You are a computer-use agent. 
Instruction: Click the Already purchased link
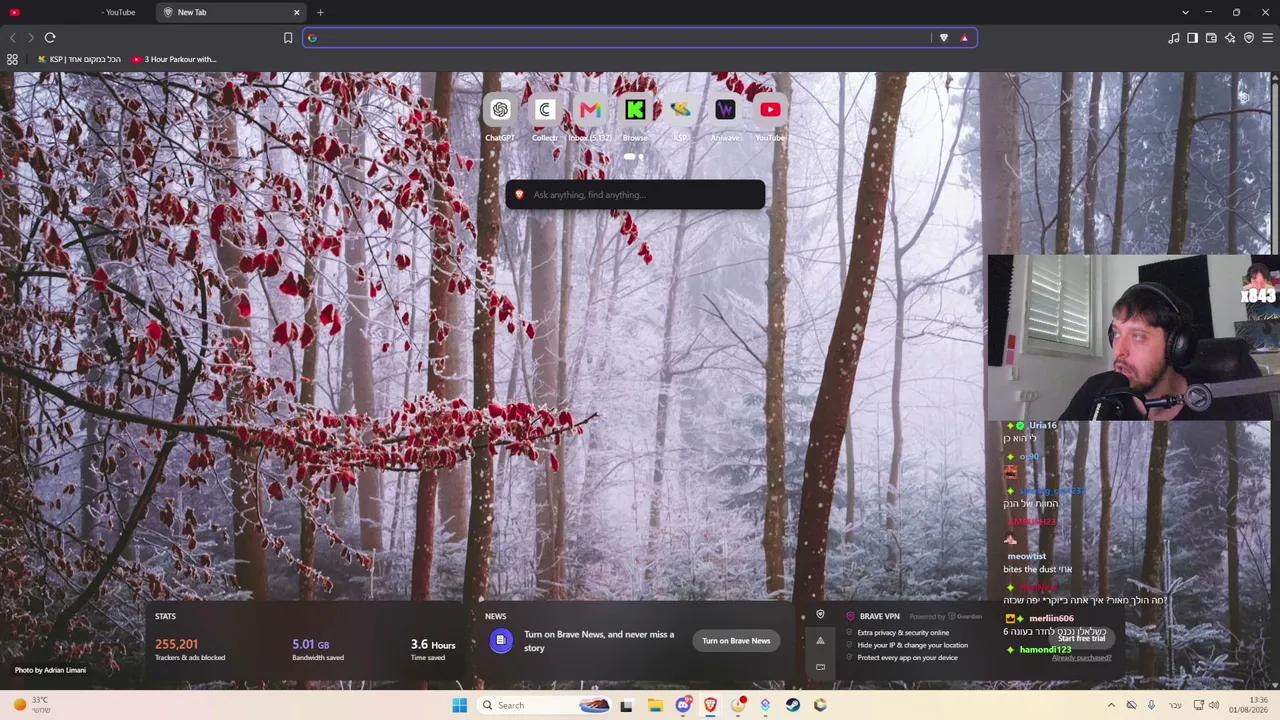click(x=1082, y=658)
